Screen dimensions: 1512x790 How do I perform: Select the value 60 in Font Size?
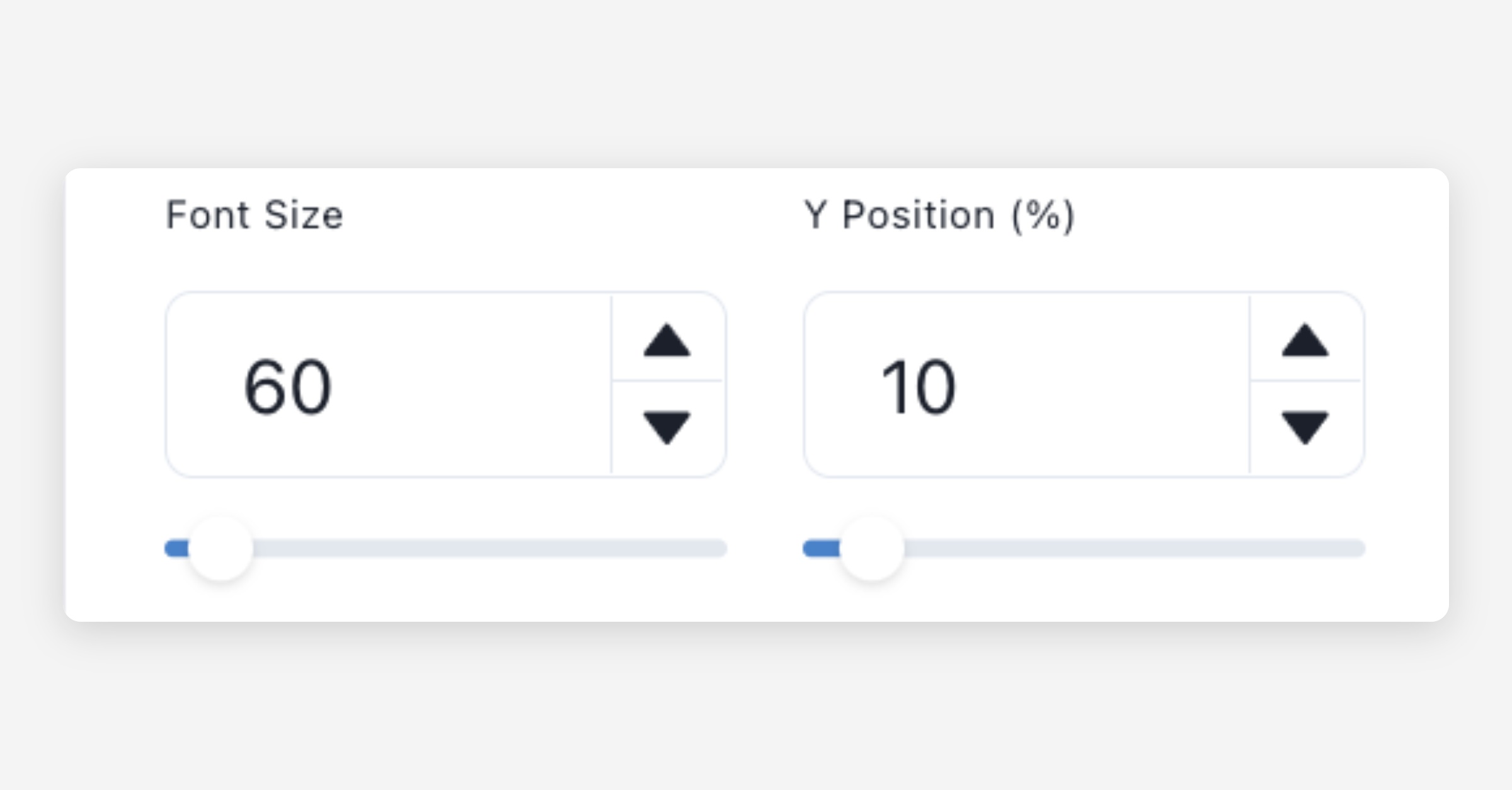point(287,386)
